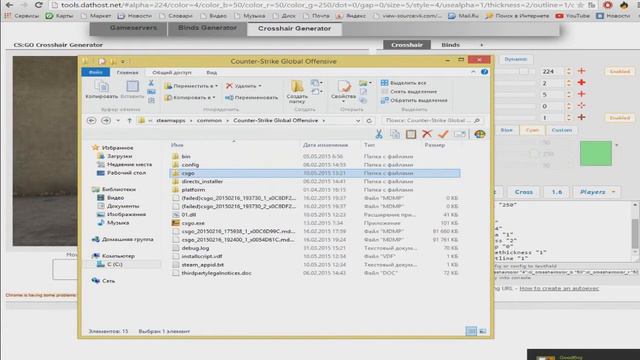Click the orange checkmark icon in lower toolbar
The image size is (640, 360).
point(443,134)
